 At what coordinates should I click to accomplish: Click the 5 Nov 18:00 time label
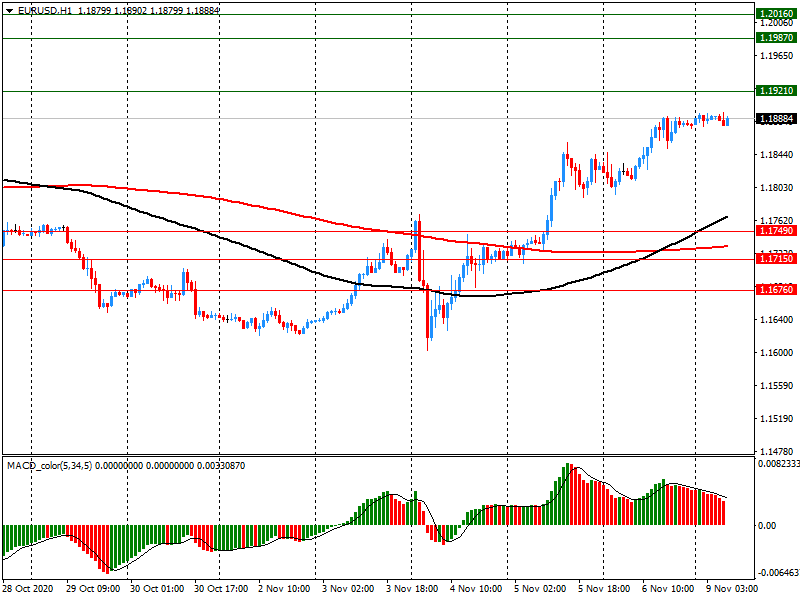604,589
